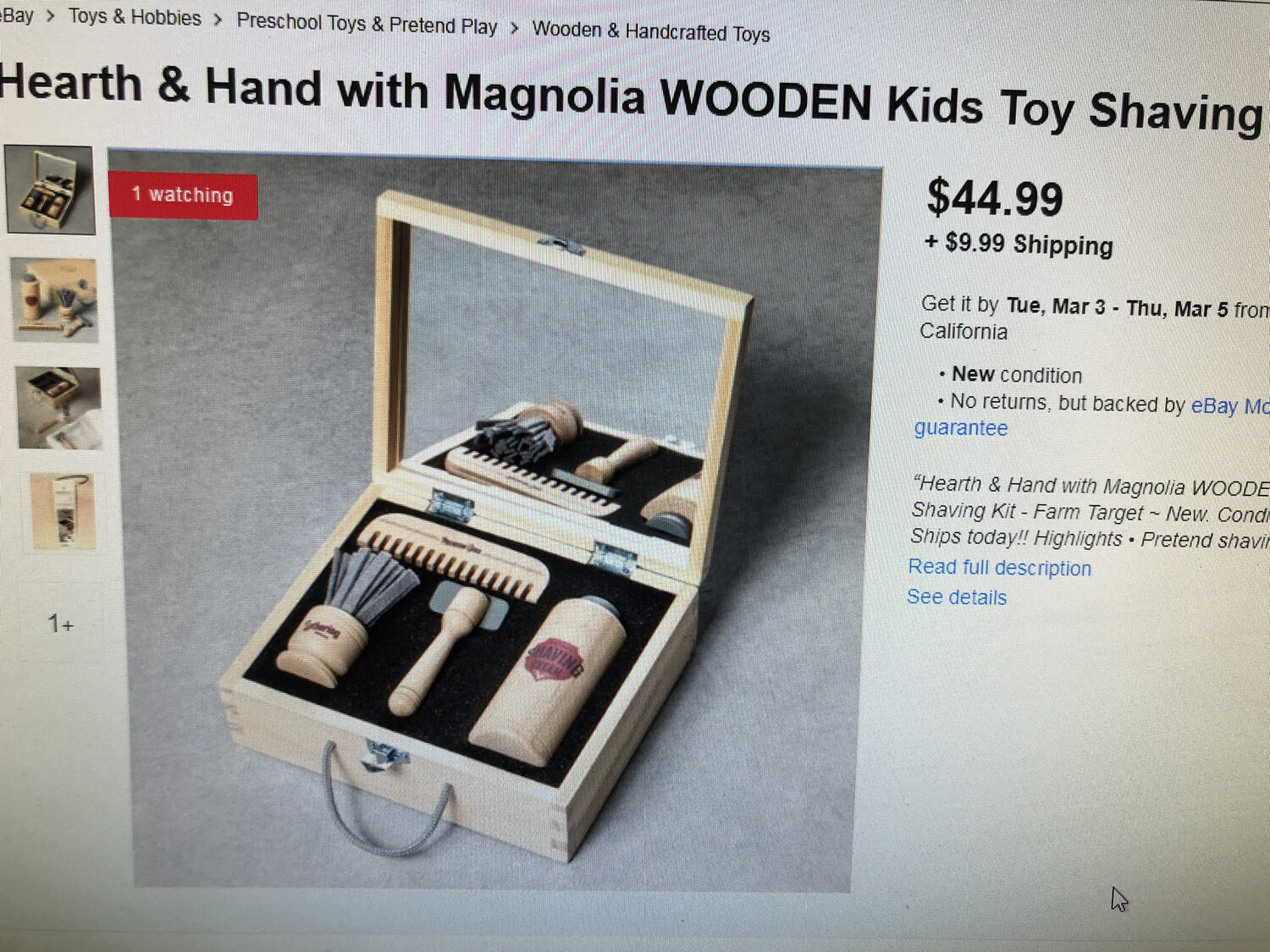Open Wooden & Handcrafted Toys breadcrumb
The width and height of the screenshot is (1270, 952).
point(651,31)
